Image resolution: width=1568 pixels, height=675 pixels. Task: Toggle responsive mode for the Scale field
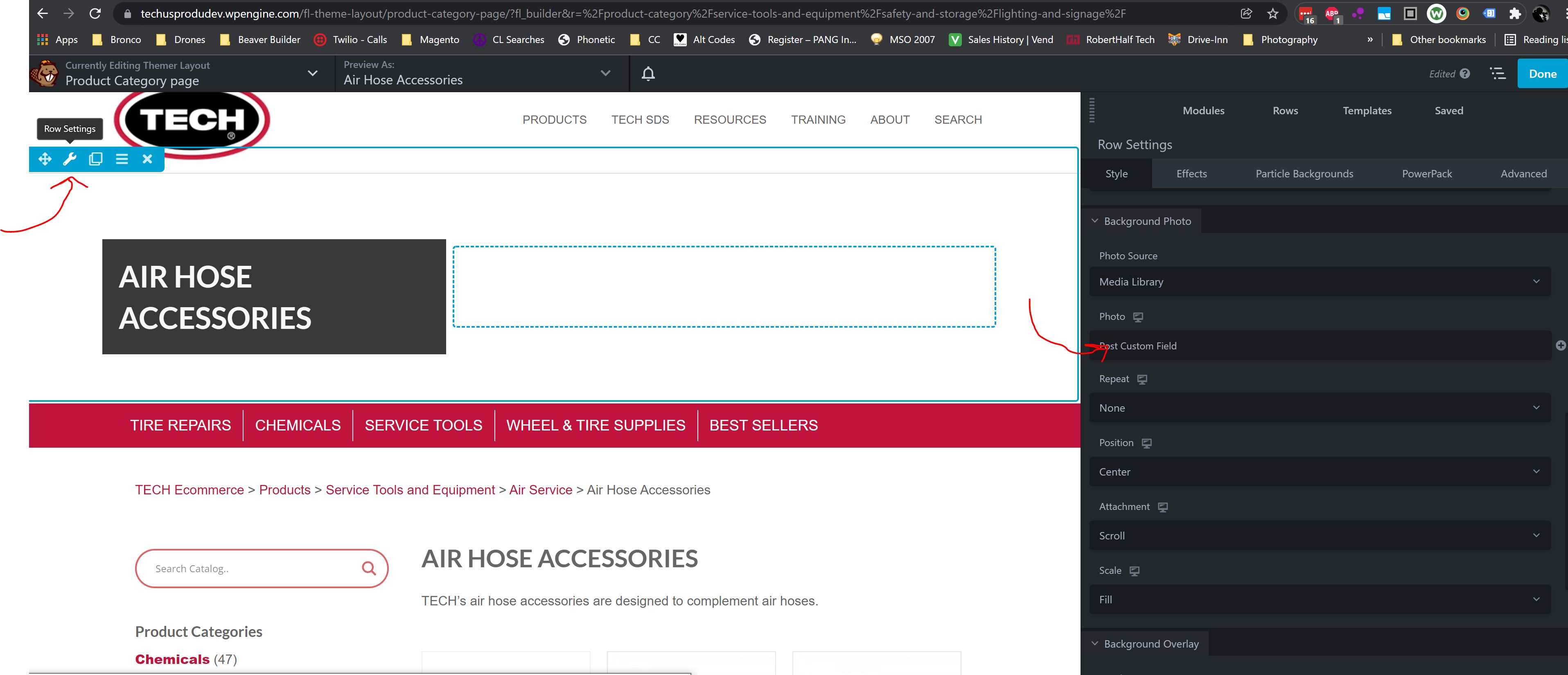point(1135,571)
